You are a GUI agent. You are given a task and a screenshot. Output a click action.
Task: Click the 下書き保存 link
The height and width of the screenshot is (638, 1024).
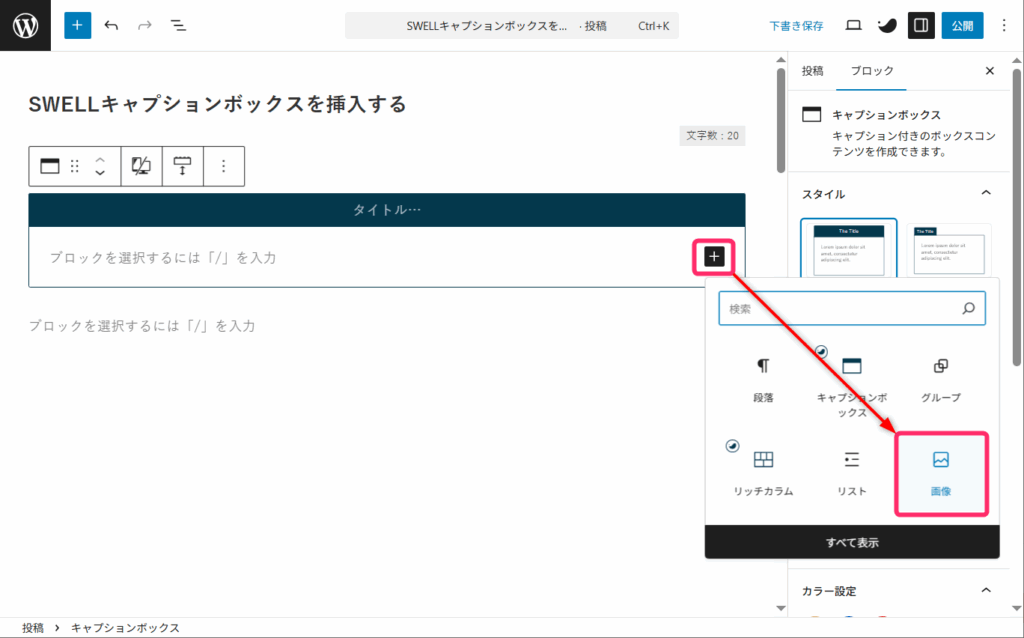796,26
